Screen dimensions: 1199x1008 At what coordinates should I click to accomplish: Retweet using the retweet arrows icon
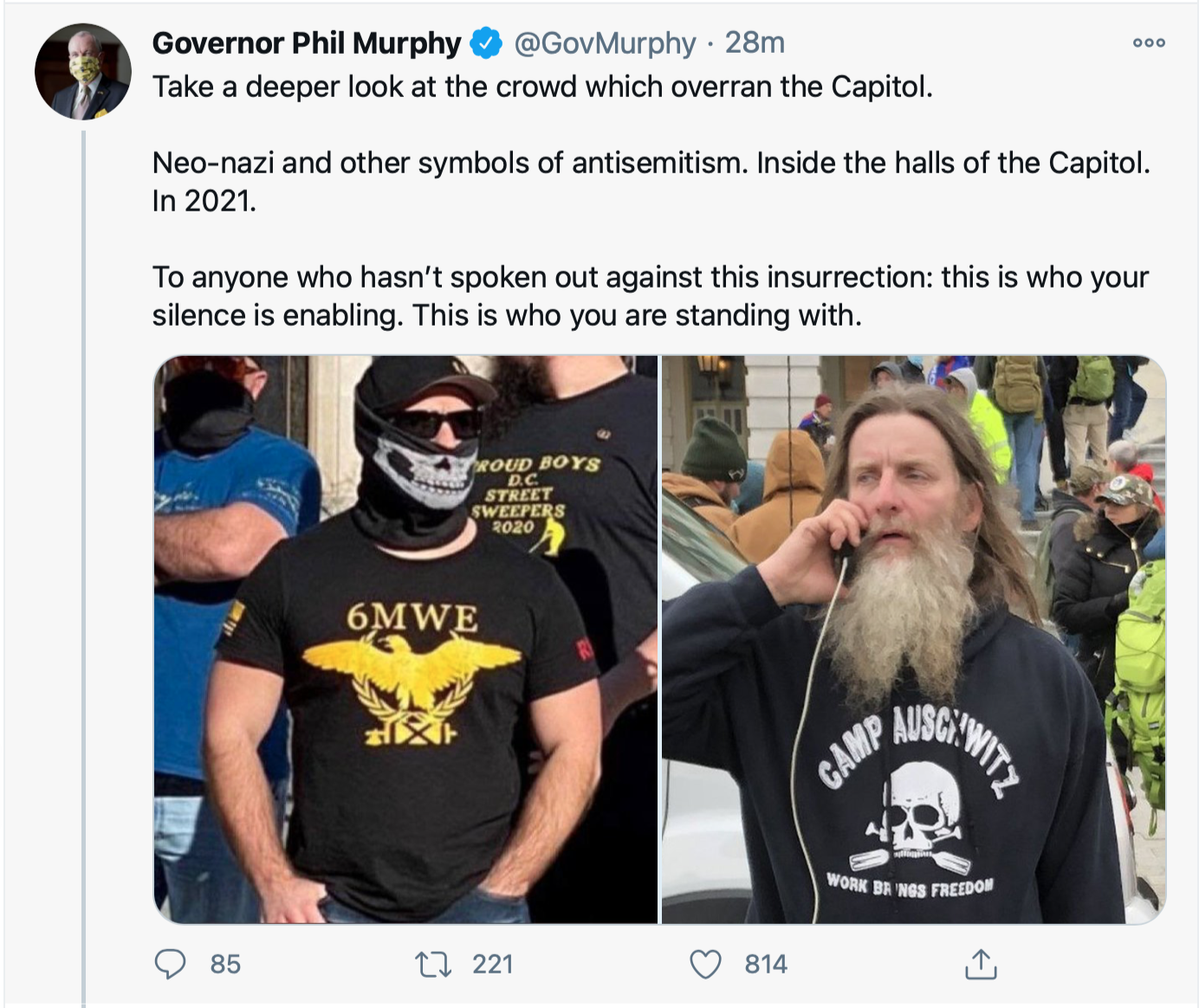(x=432, y=964)
